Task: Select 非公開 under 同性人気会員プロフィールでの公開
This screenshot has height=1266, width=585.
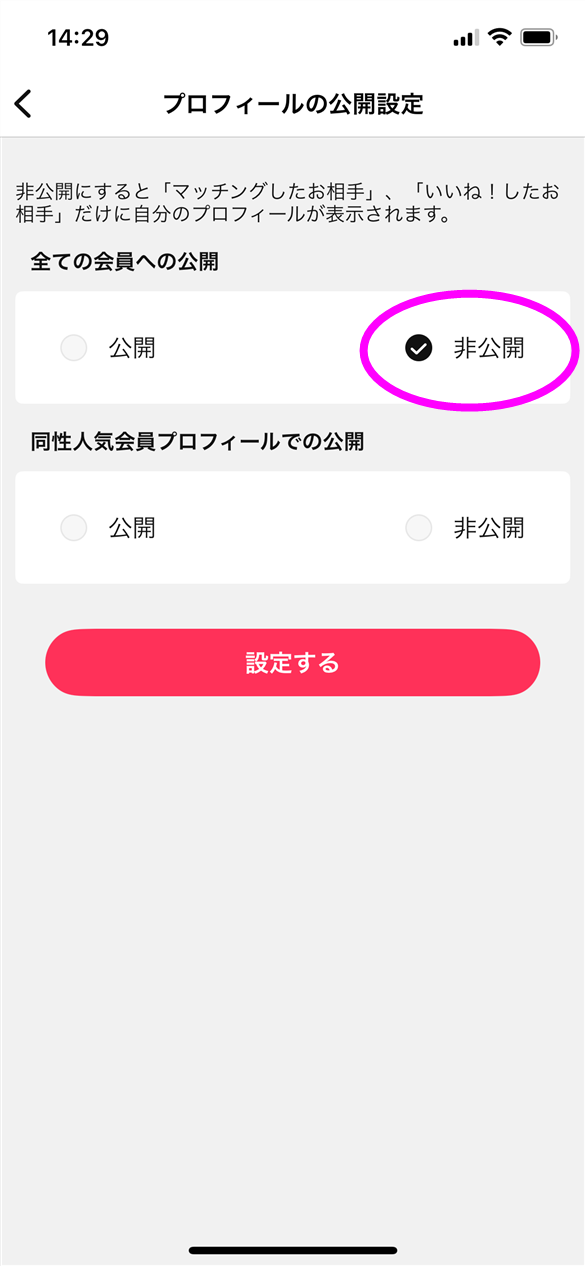Action: pyautogui.click(x=419, y=527)
